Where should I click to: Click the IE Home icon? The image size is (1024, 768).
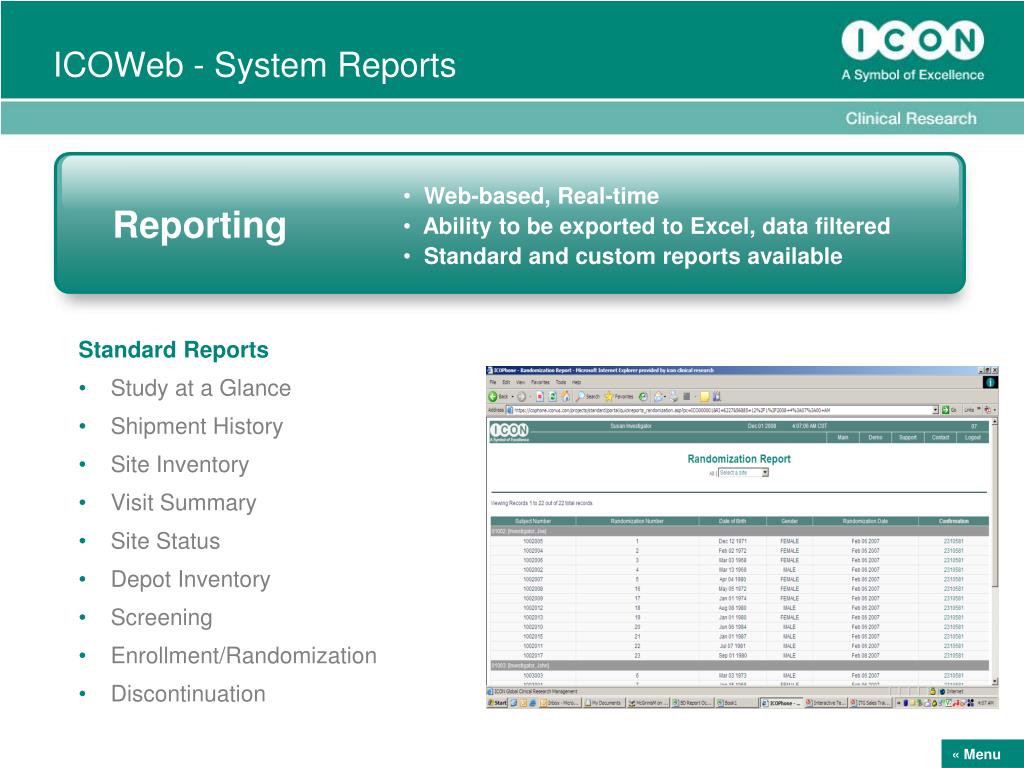click(x=565, y=396)
